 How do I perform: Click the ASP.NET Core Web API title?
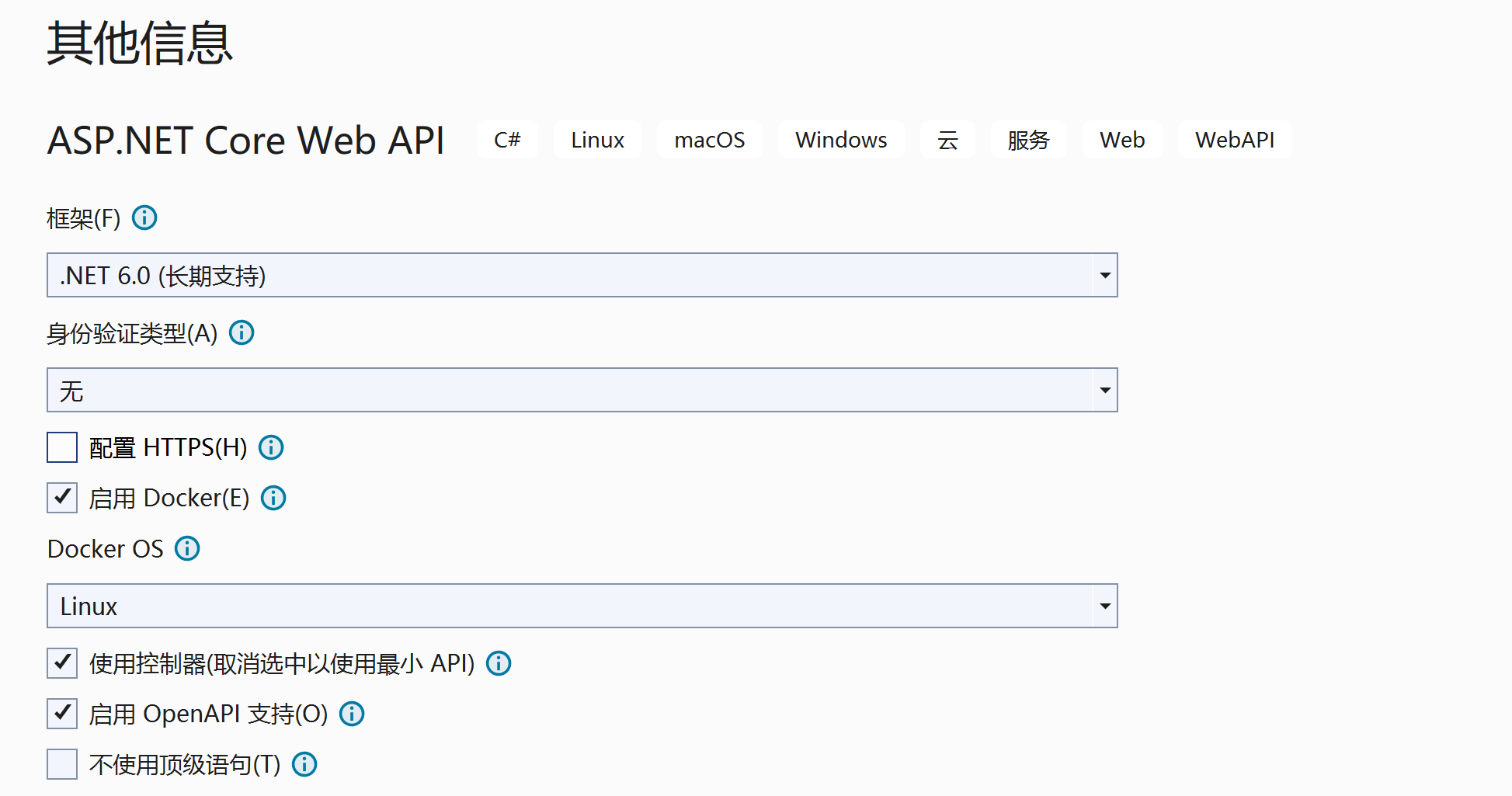click(x=246, y=141)
